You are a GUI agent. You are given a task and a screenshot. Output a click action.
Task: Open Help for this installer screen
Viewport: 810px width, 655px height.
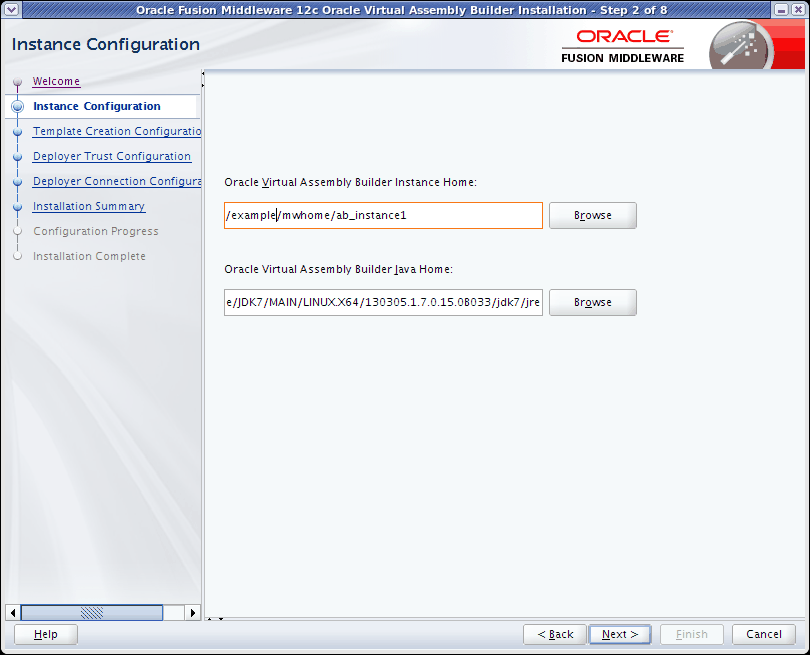point(45,634)
